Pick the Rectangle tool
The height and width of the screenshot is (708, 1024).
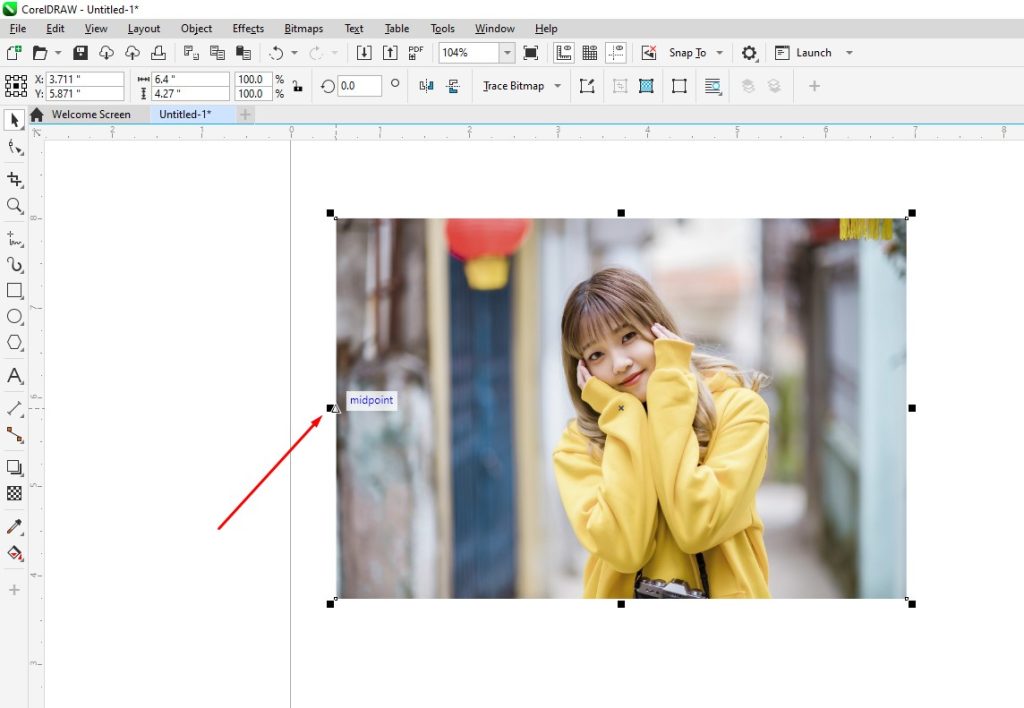14,291
